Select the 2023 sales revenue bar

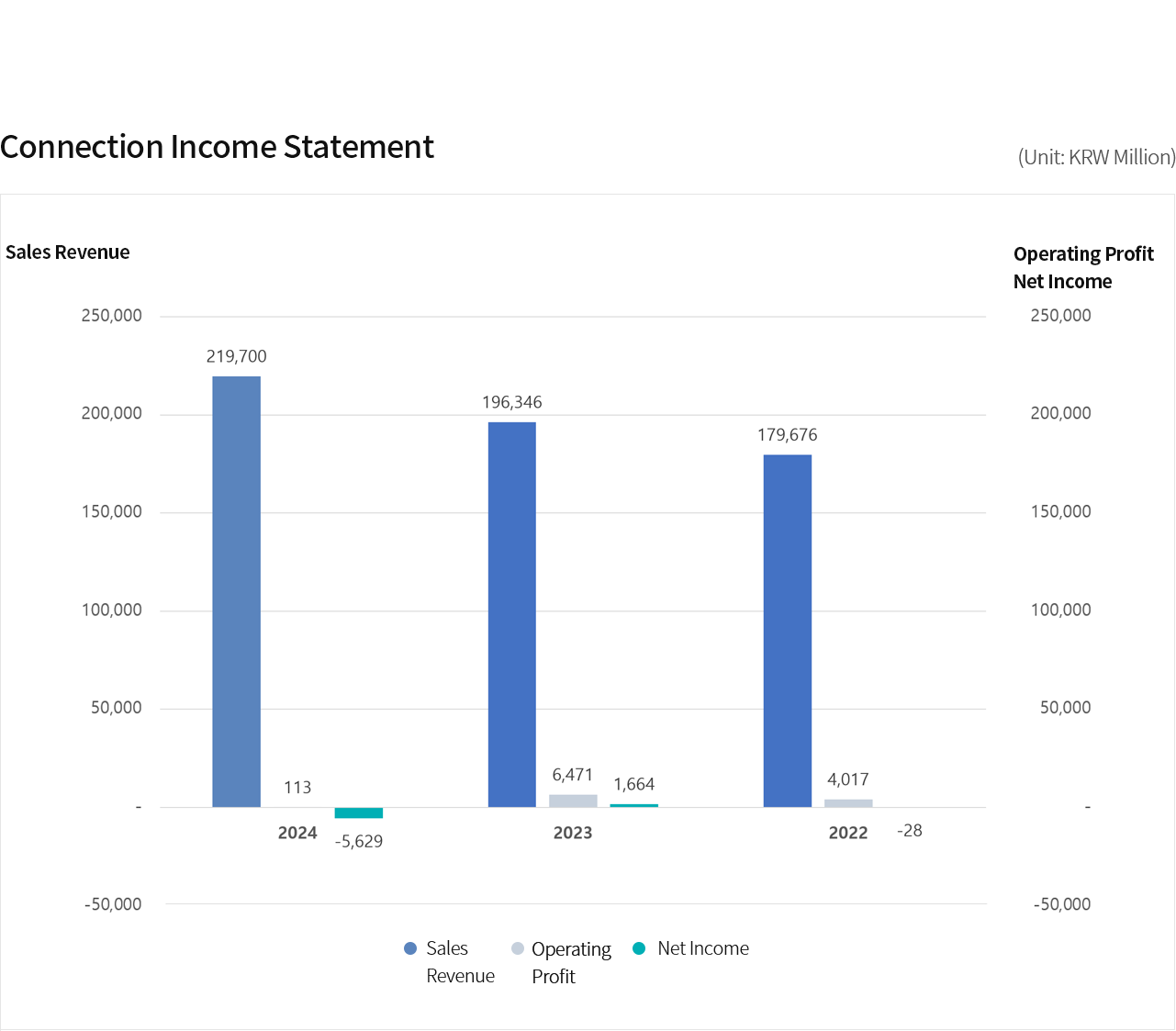pyautogui.click(x=512, y=615)
